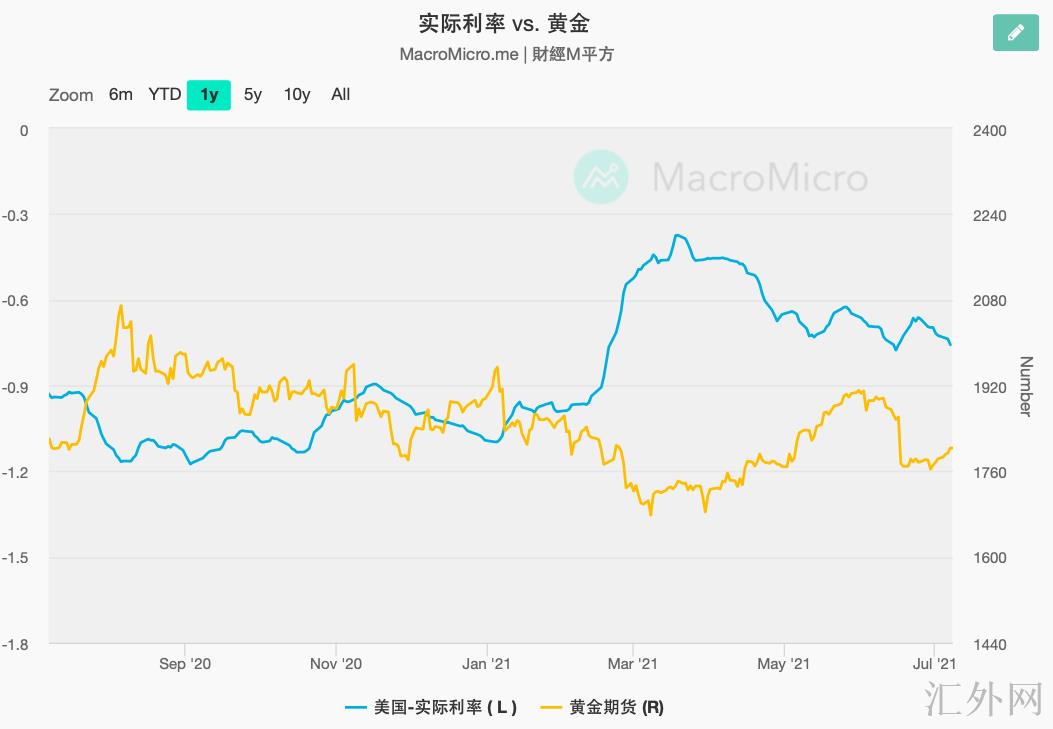Show All time range data
This screenshot has width=1053, height=729.
pyautogui.click(x=341, y=94)
